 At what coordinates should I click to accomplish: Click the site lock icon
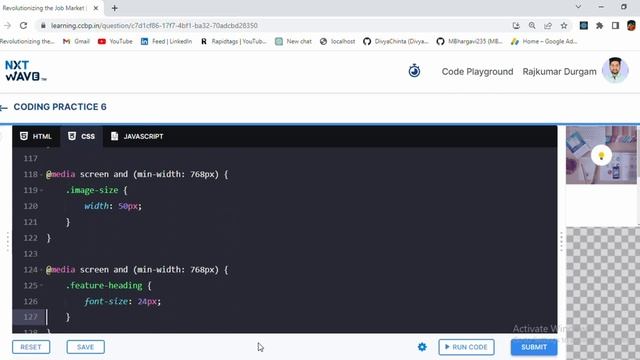pos(43,25)
